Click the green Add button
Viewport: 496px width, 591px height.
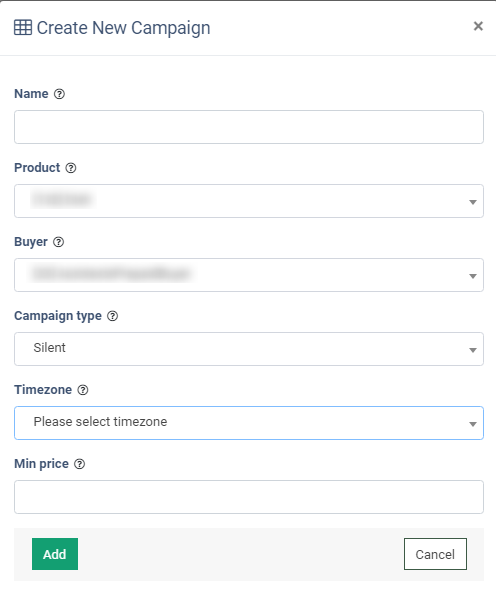point(55,554)
